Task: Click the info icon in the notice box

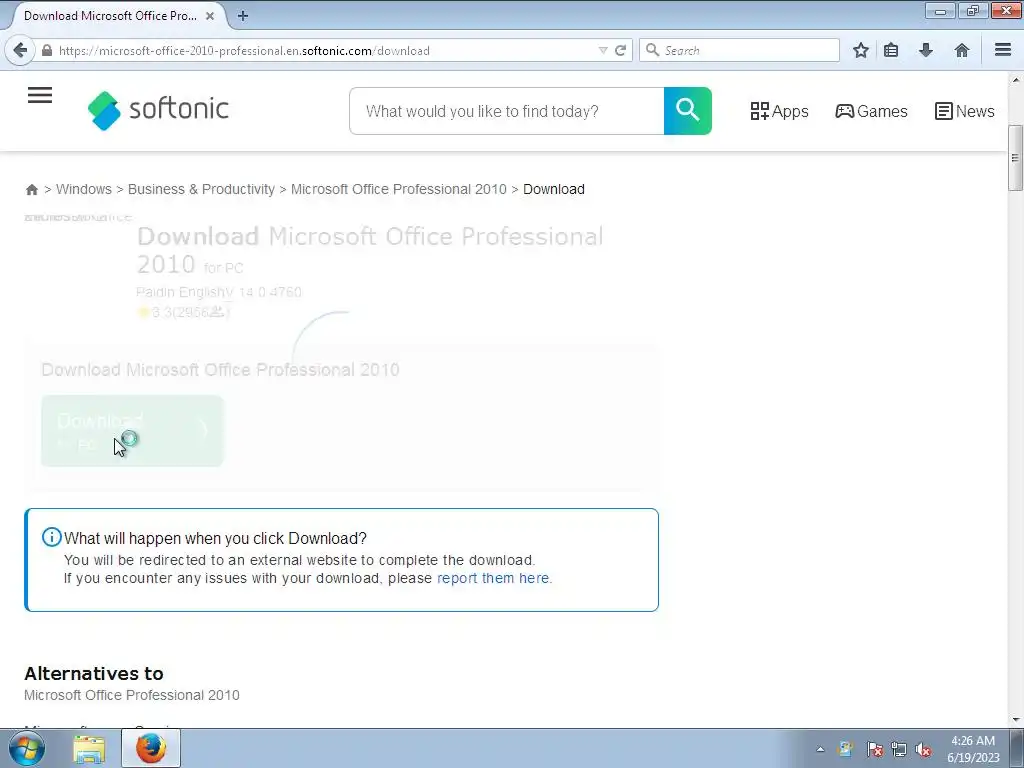Action: tap(52, 537)
